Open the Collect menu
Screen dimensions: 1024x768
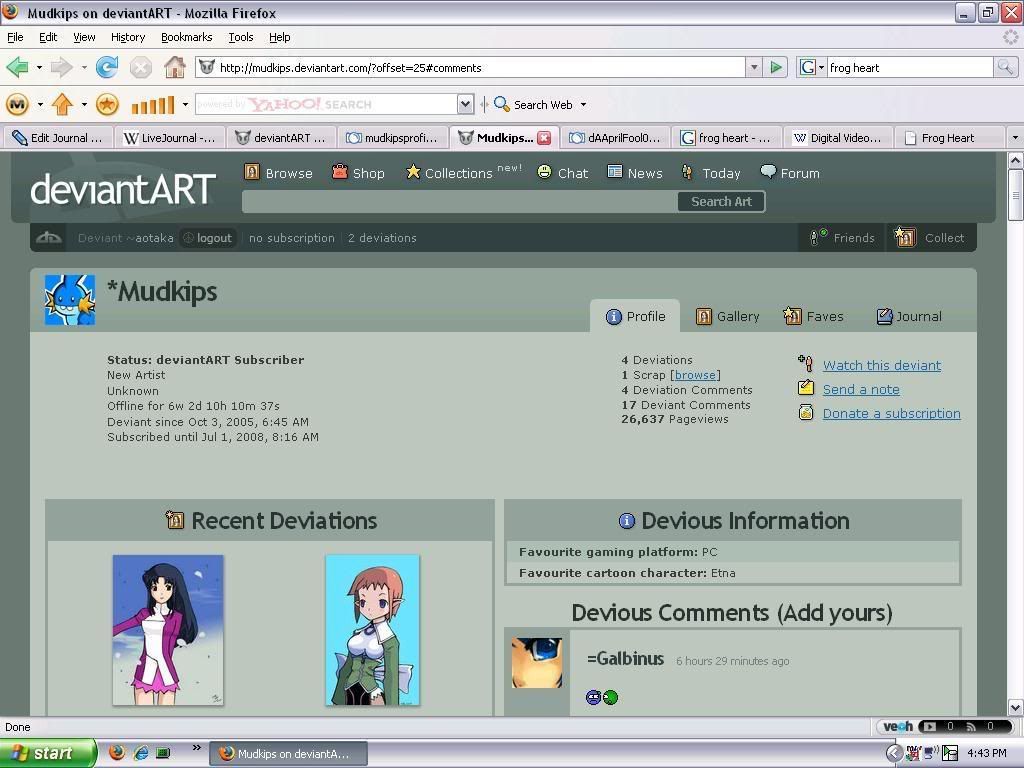coord(929,238)
